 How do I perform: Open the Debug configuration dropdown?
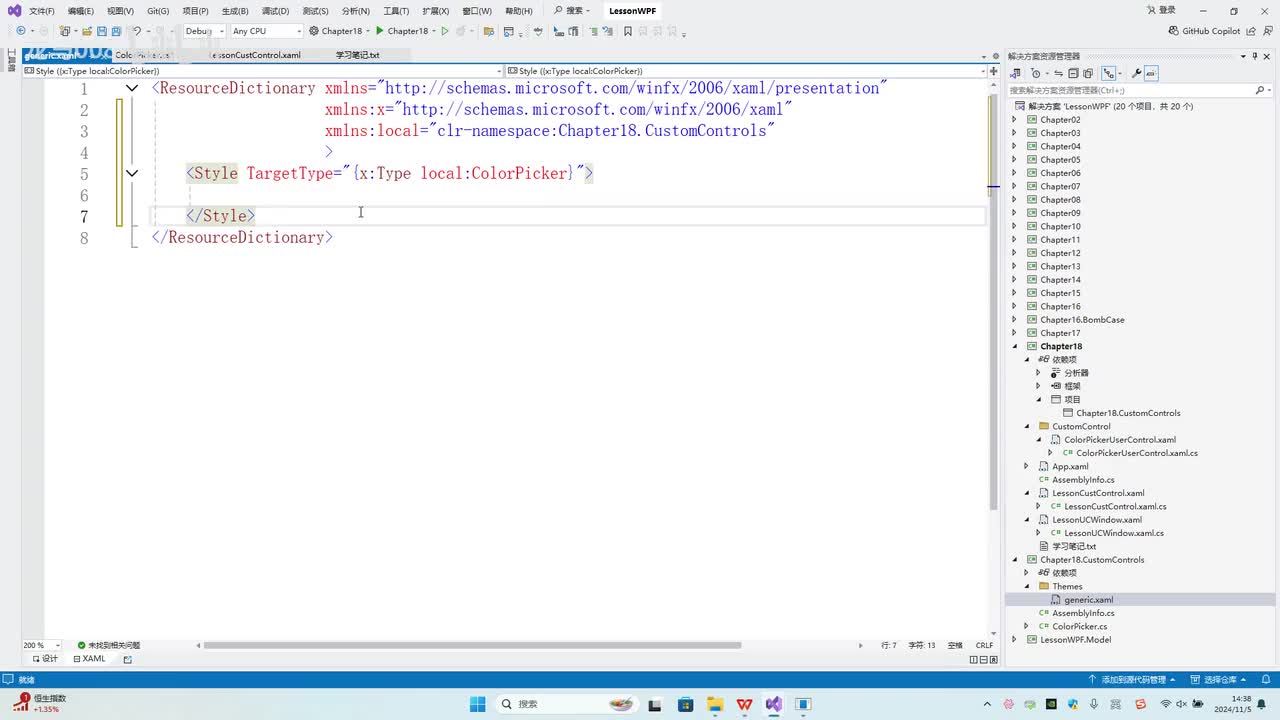click(204, 31)
